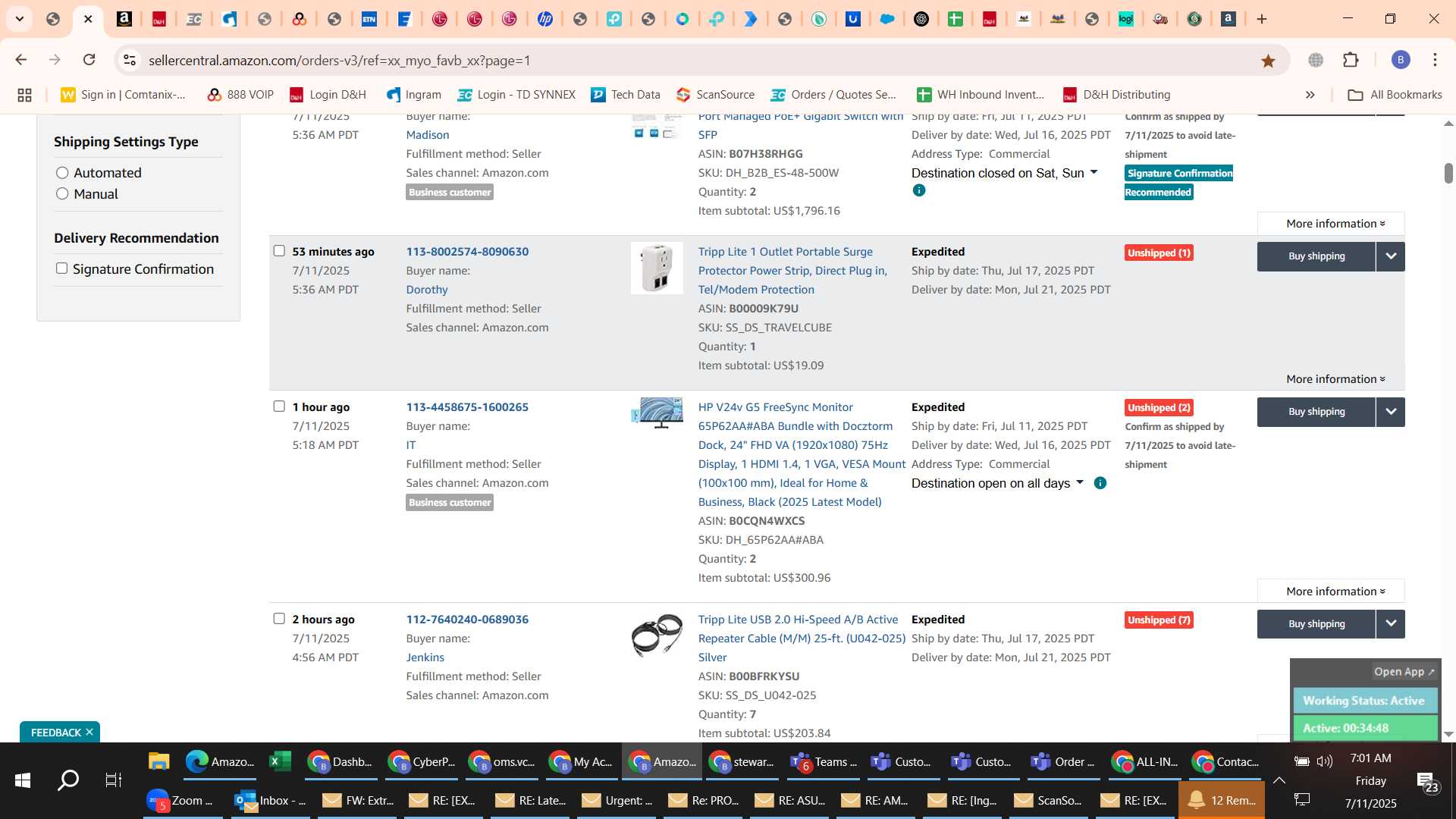Viewport: 1456px width, 819px height.
Task: Click Open App in time tracker widget
Action: click(1404, 672)
